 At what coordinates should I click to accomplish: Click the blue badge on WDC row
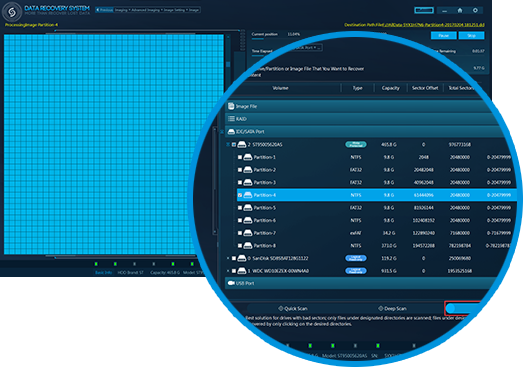[x=356, y=271]
